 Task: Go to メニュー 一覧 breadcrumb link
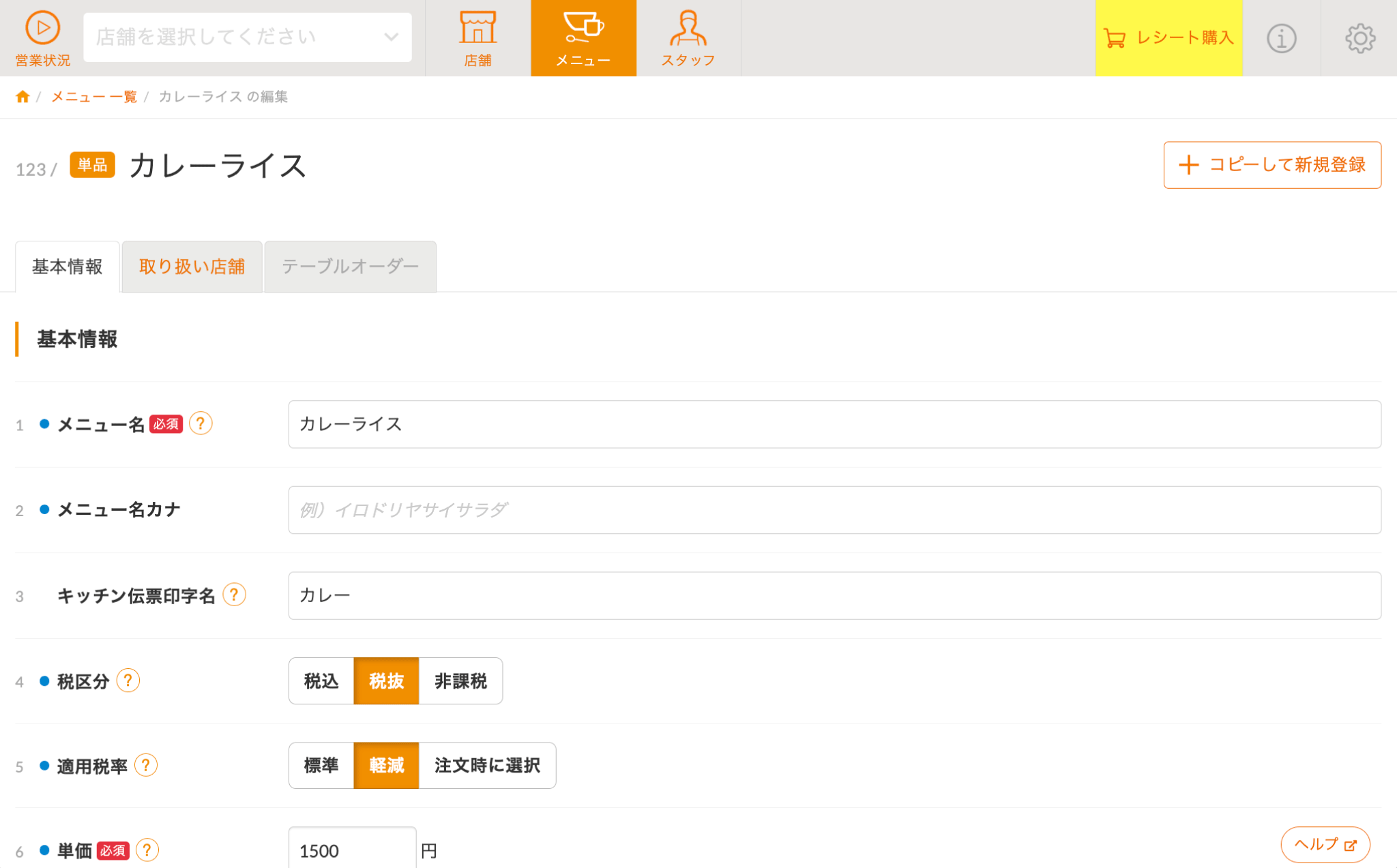tap(94, 97)
